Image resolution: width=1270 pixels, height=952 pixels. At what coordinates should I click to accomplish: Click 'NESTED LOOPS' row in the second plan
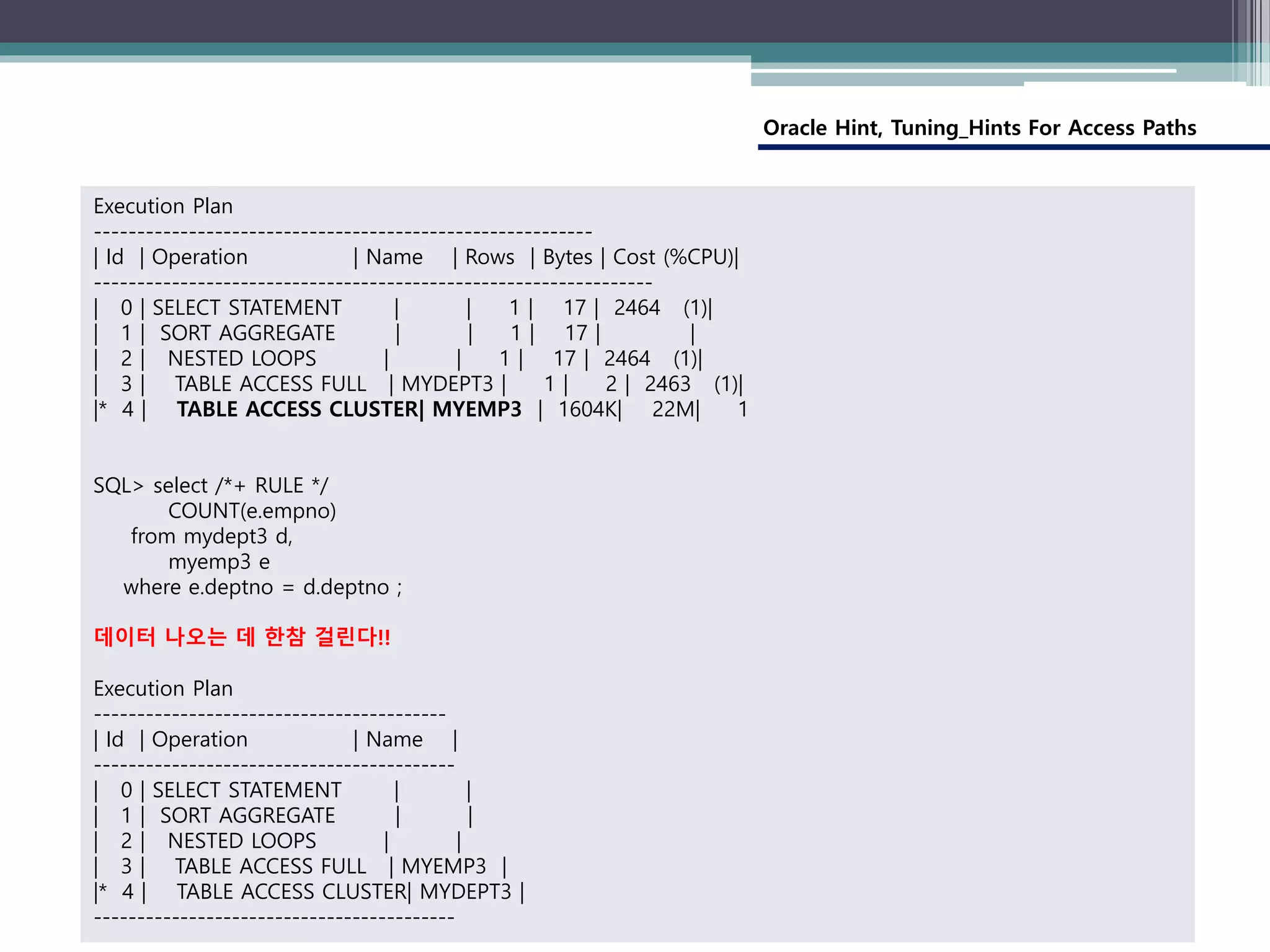coord(242,841)
